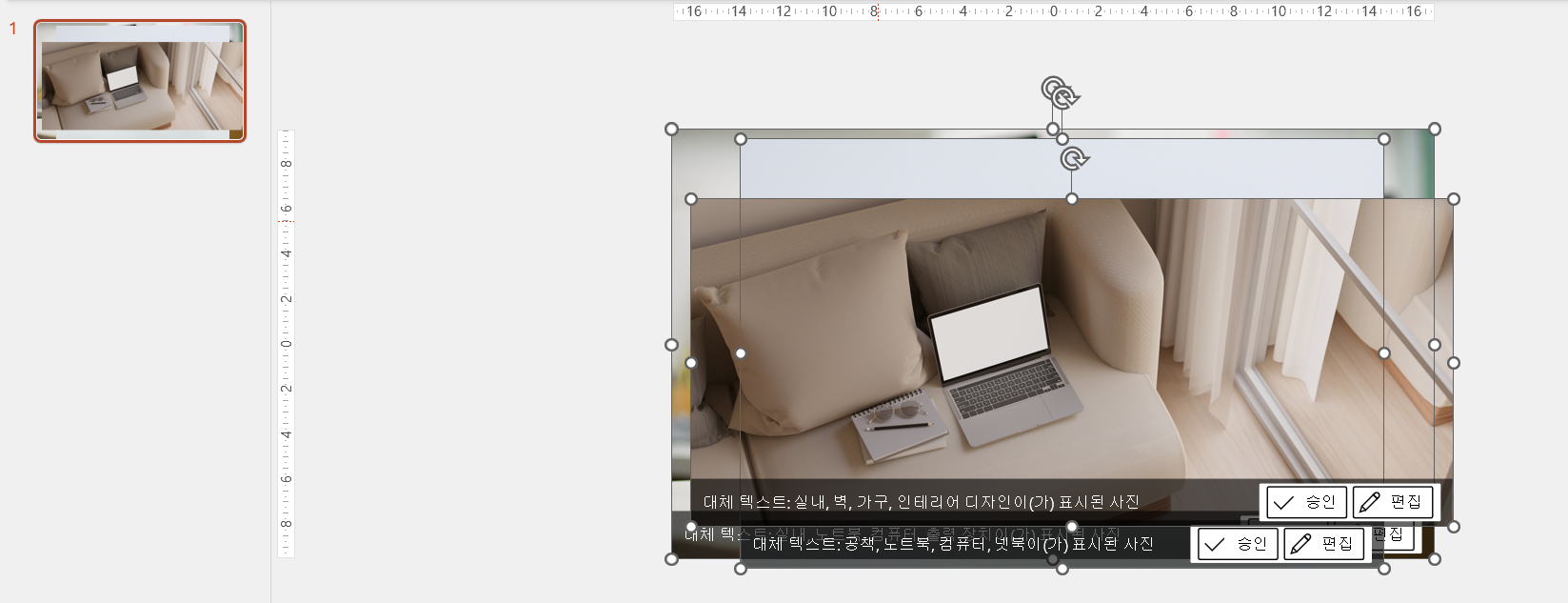This screenshot has height=603, width=1568.
Task: Click the topmost rotation handle above the outermost picture
Action: tap(1053, 89)
